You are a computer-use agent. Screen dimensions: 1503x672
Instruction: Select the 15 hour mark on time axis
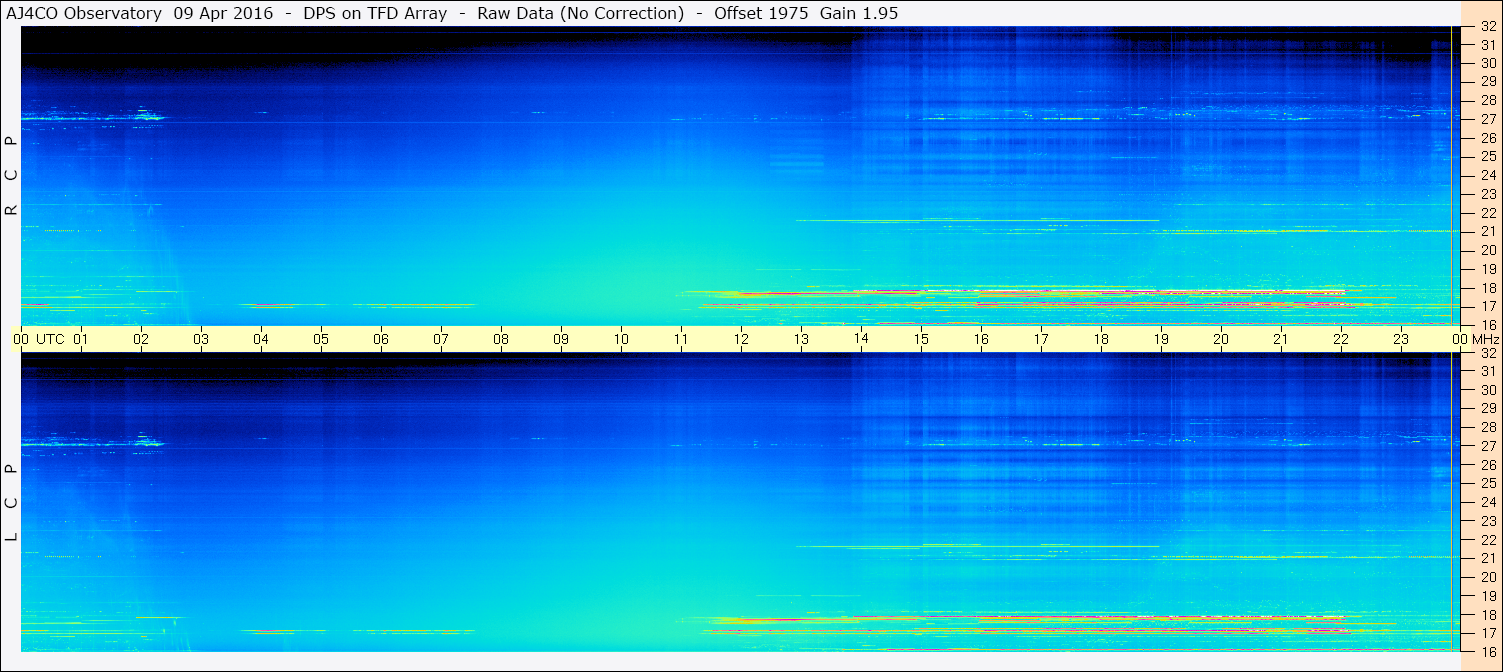click(921, 339)
